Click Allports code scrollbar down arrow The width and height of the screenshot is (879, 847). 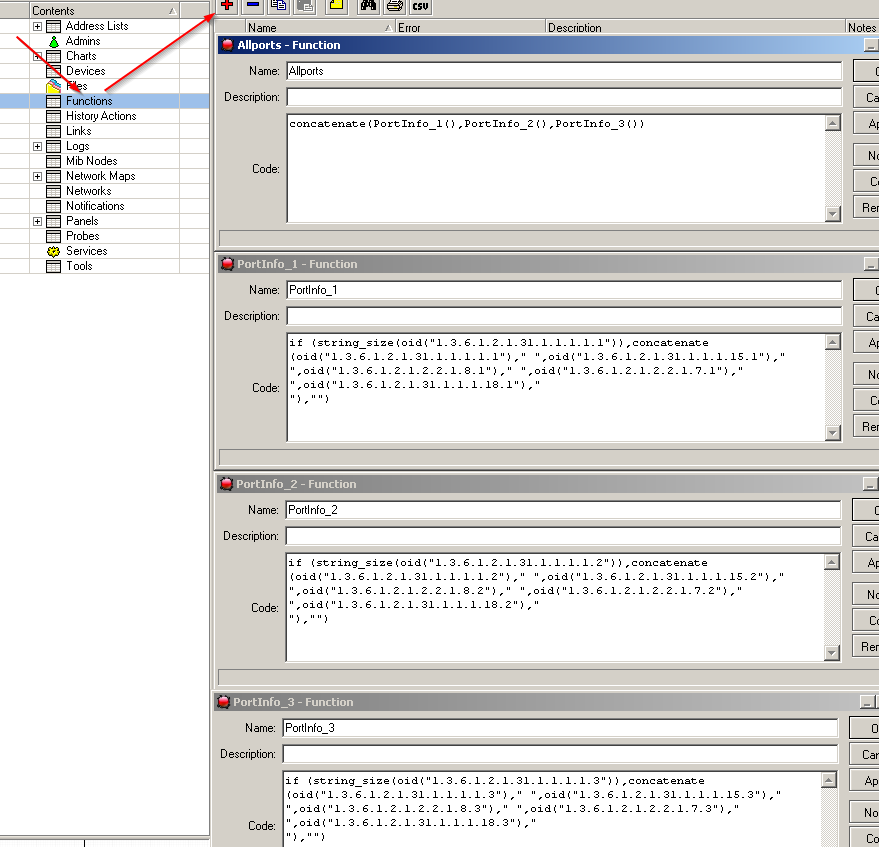click(833, 214)
